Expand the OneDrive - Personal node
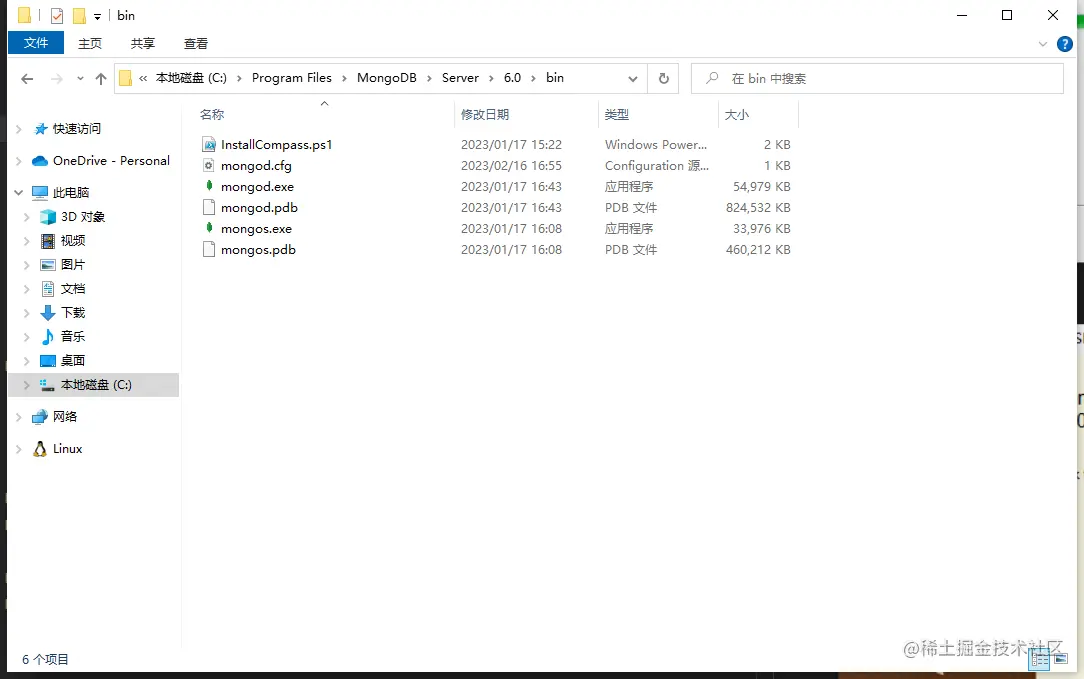This screenshot has width=1084, height=679. (19, 160)
